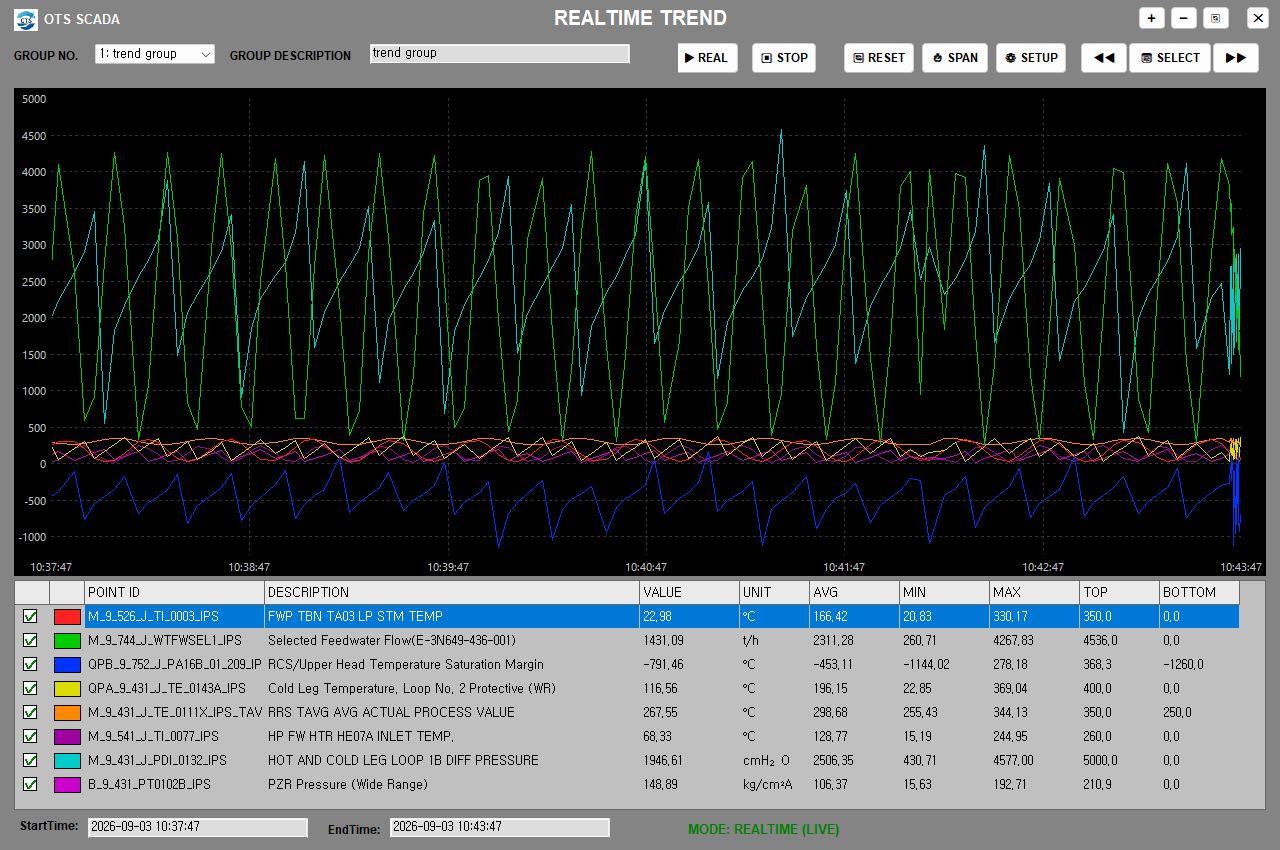
Task: Toggle HP FW HTR HE07A INLET TEMP checkbox
Action: coord(30,736)
